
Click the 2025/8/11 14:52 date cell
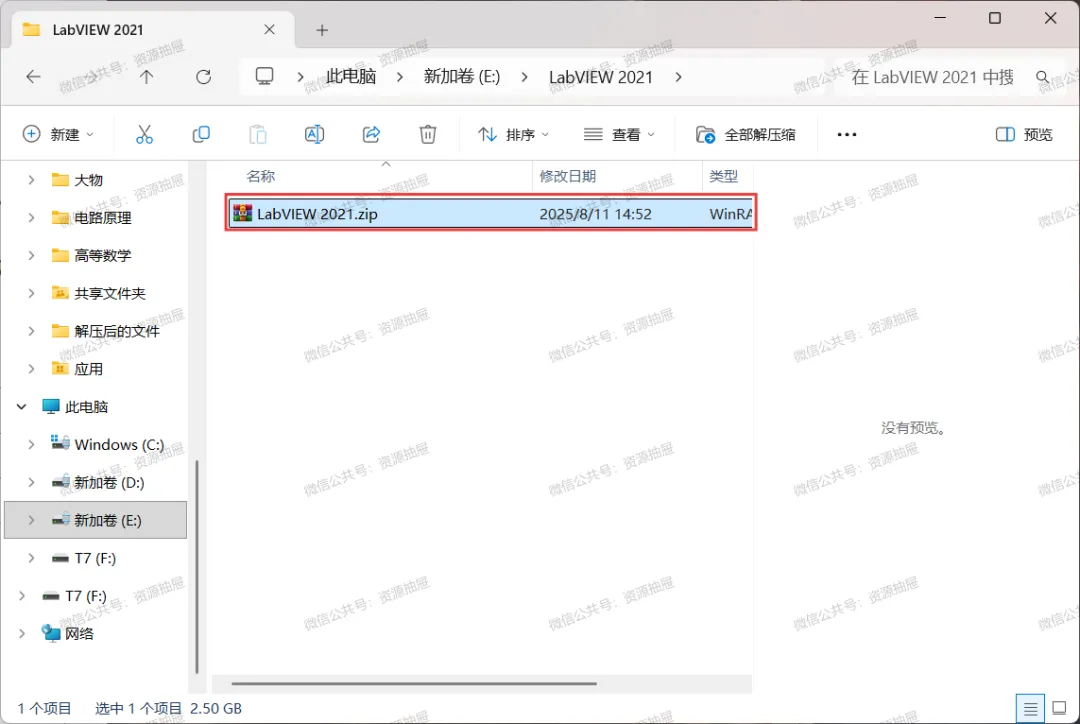pos(595,214)
